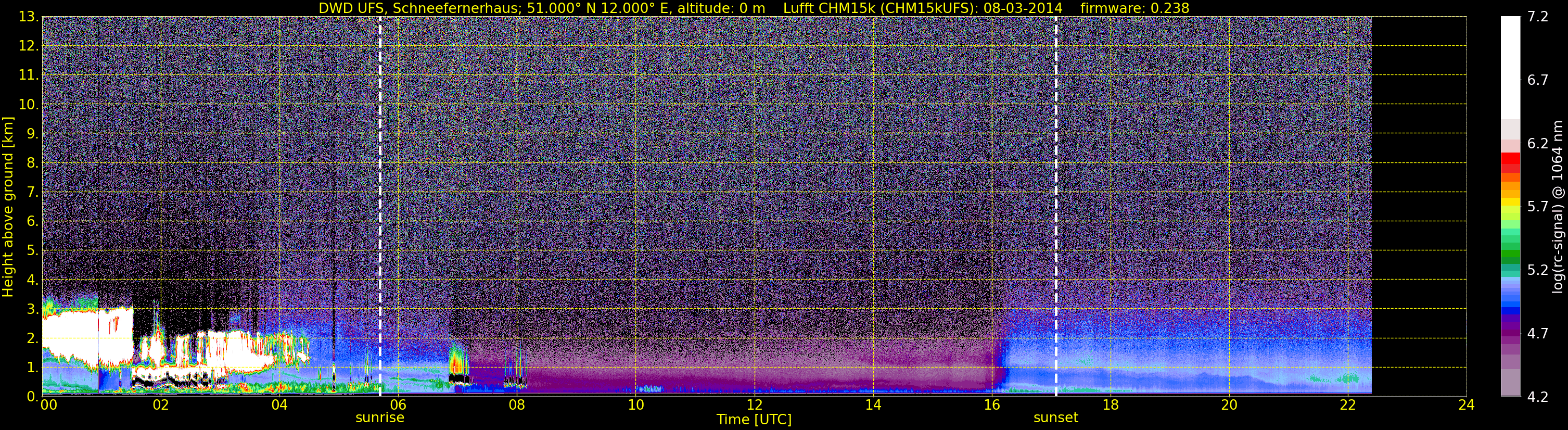Viewport: 1568px width, 430px height.
Task: Click the "1." height-axis tick label
Action: point(32,368)
